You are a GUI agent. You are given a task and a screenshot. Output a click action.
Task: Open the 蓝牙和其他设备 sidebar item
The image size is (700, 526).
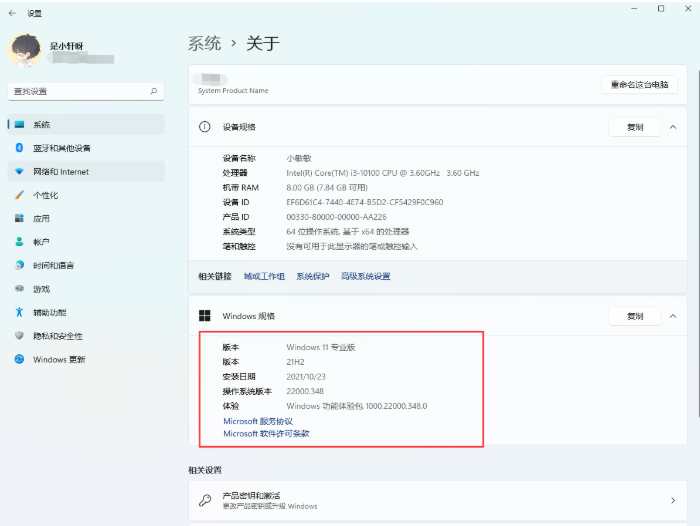click(86, 148)
